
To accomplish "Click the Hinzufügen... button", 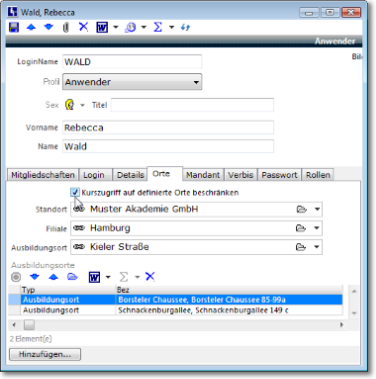I will coord(45,354).
